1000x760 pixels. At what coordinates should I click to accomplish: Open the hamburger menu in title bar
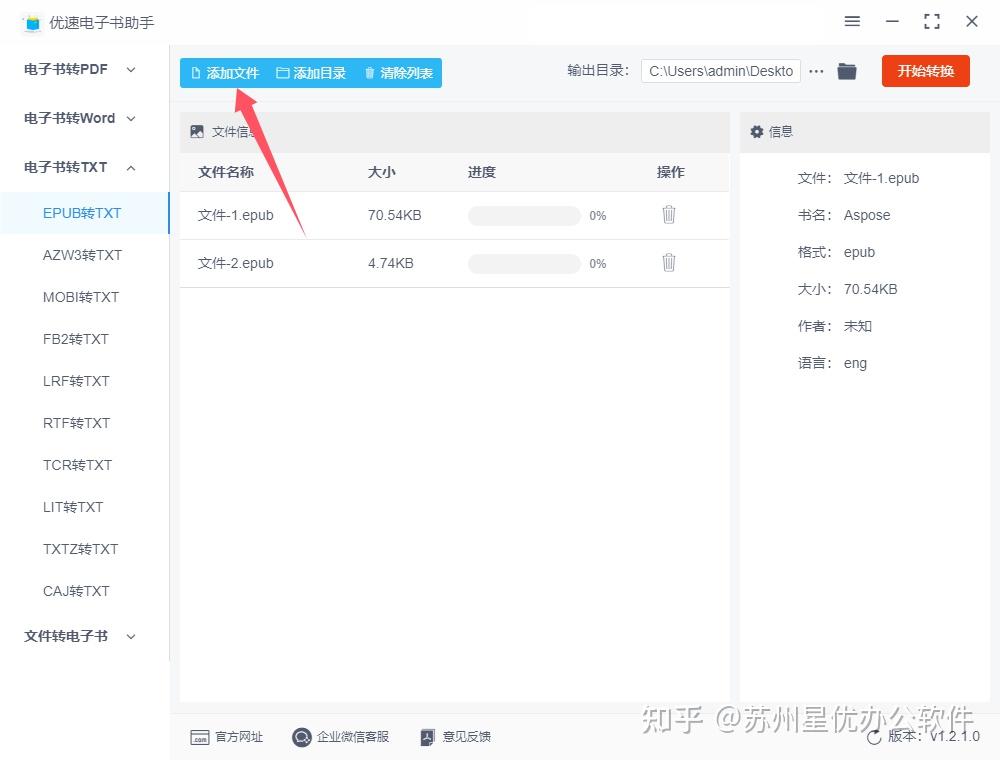(852, 22)
